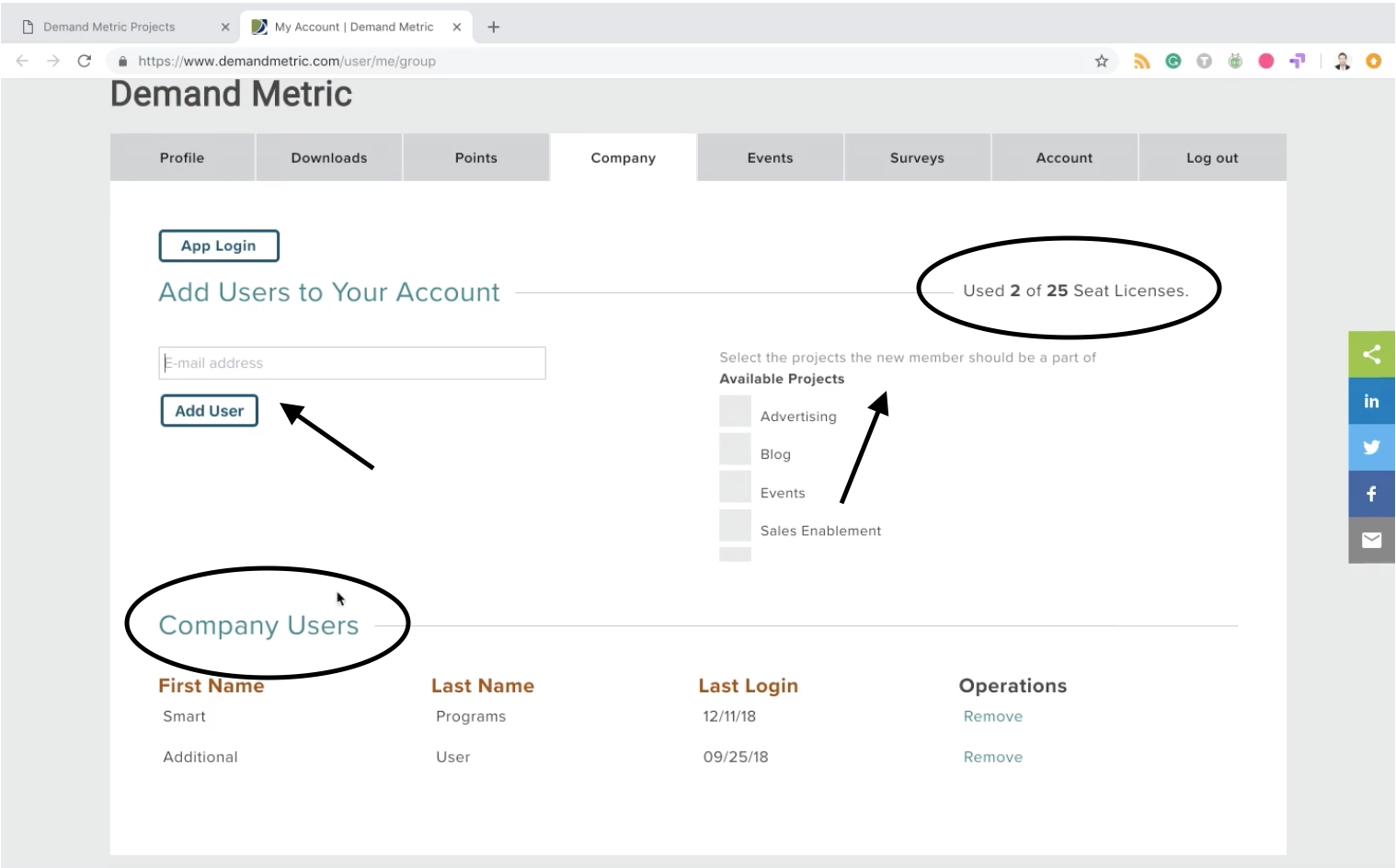The width and height of the screenshot is (1396, 868).
Task: Reload the page with the refresh icon
Action: pos(85,61)
